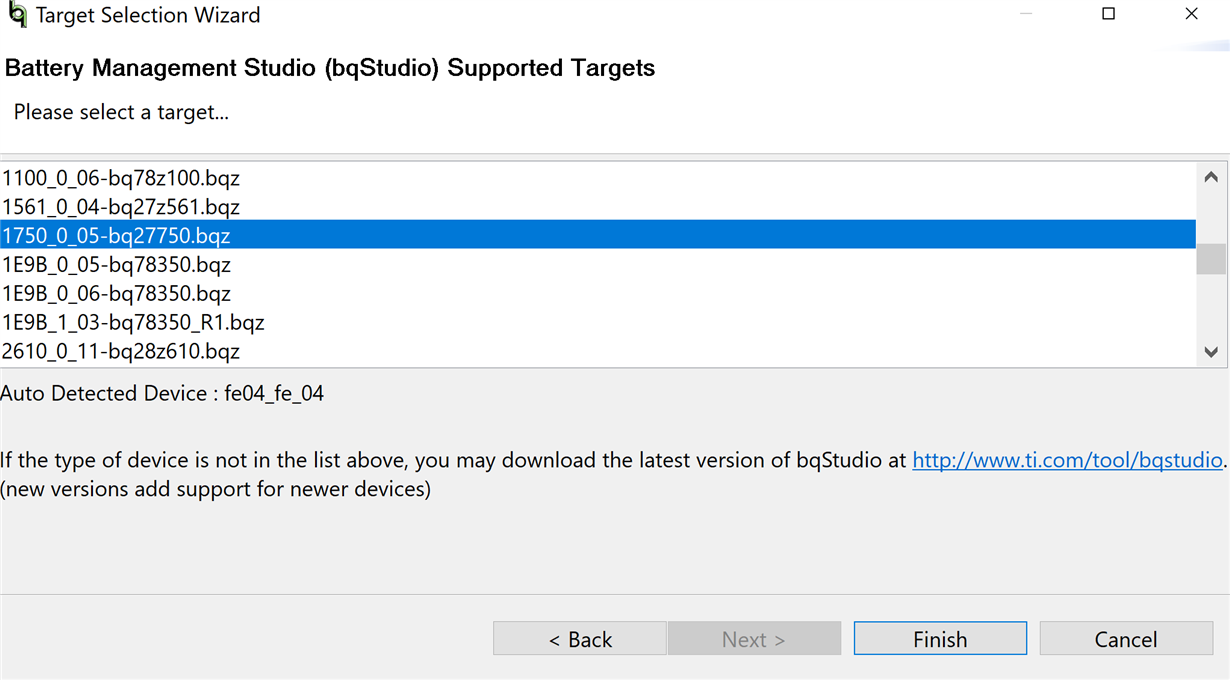
Task: Open the ti.com/tool/bqstudio link
Action: [x=1067, y=461]
